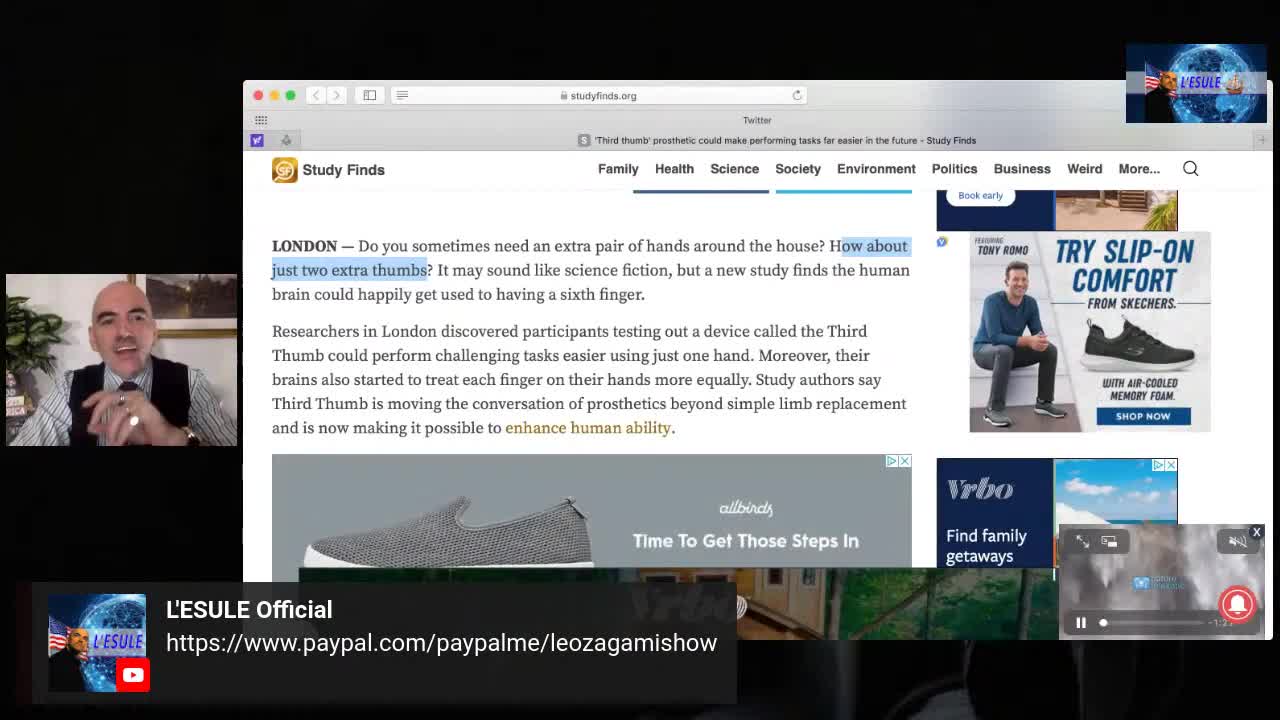Click the Study Finds logo
The width and height of the screenshot is (1280, 720).
329,170
